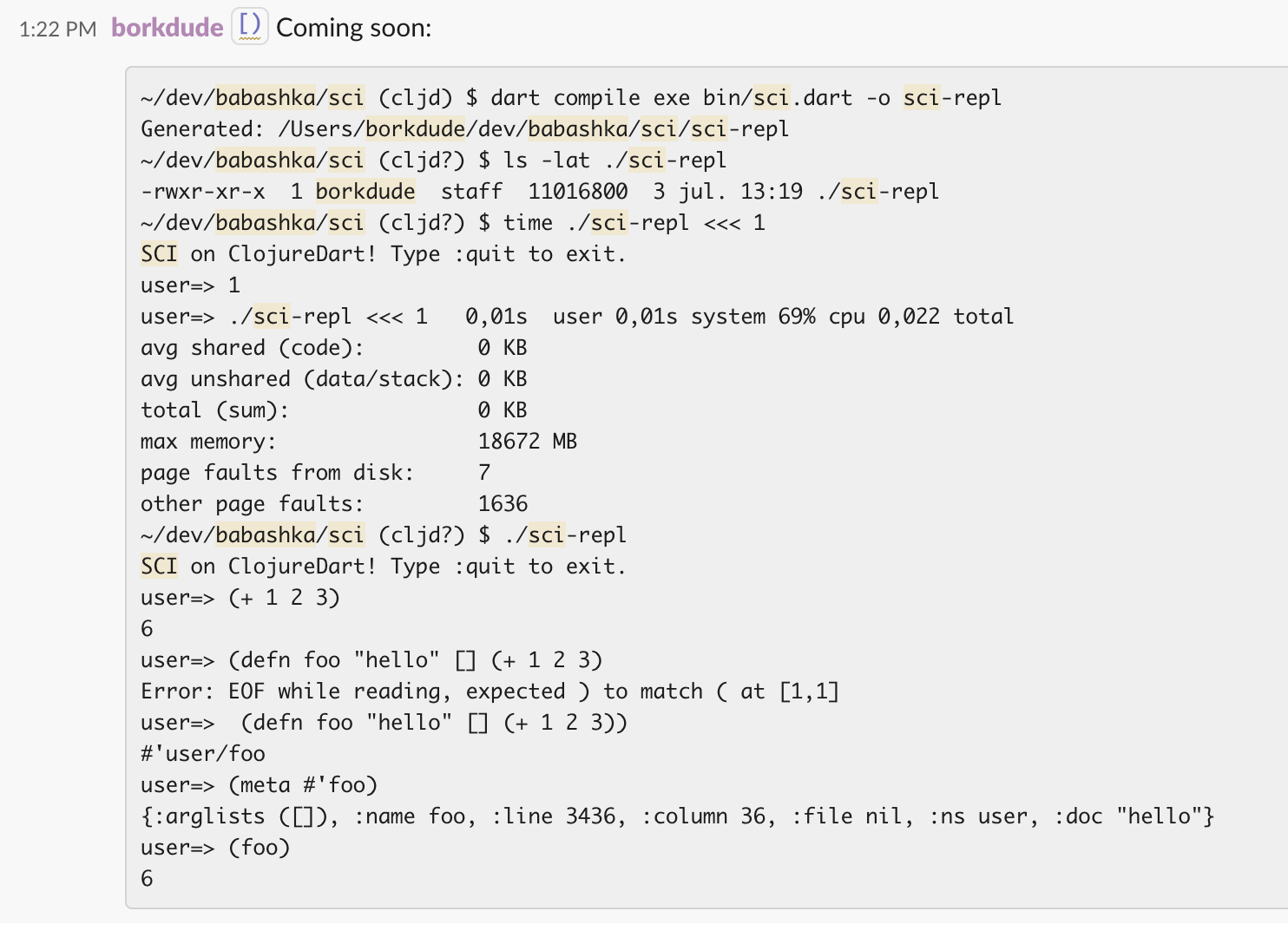Viewport: 1288px width, 944px height.
Task: Click the 'avg shared (code):' line
Action: 334,348
